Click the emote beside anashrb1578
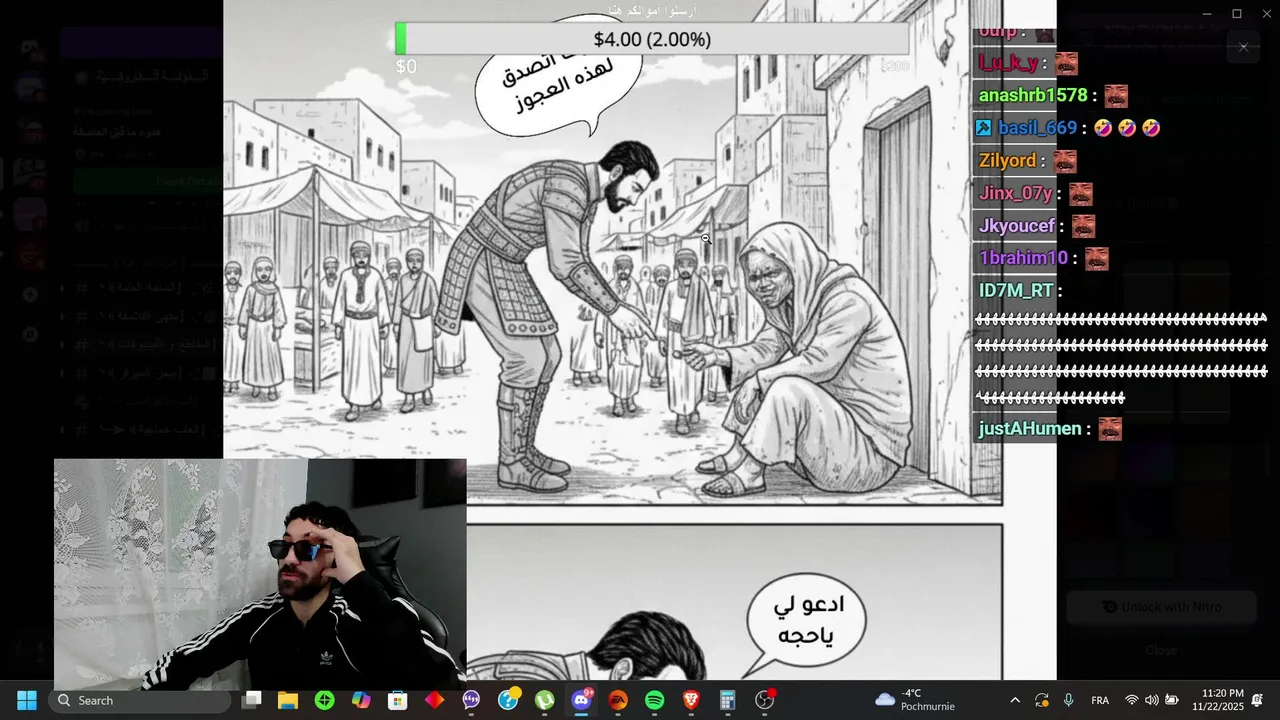1280x720 pixels. [1116, 96]
